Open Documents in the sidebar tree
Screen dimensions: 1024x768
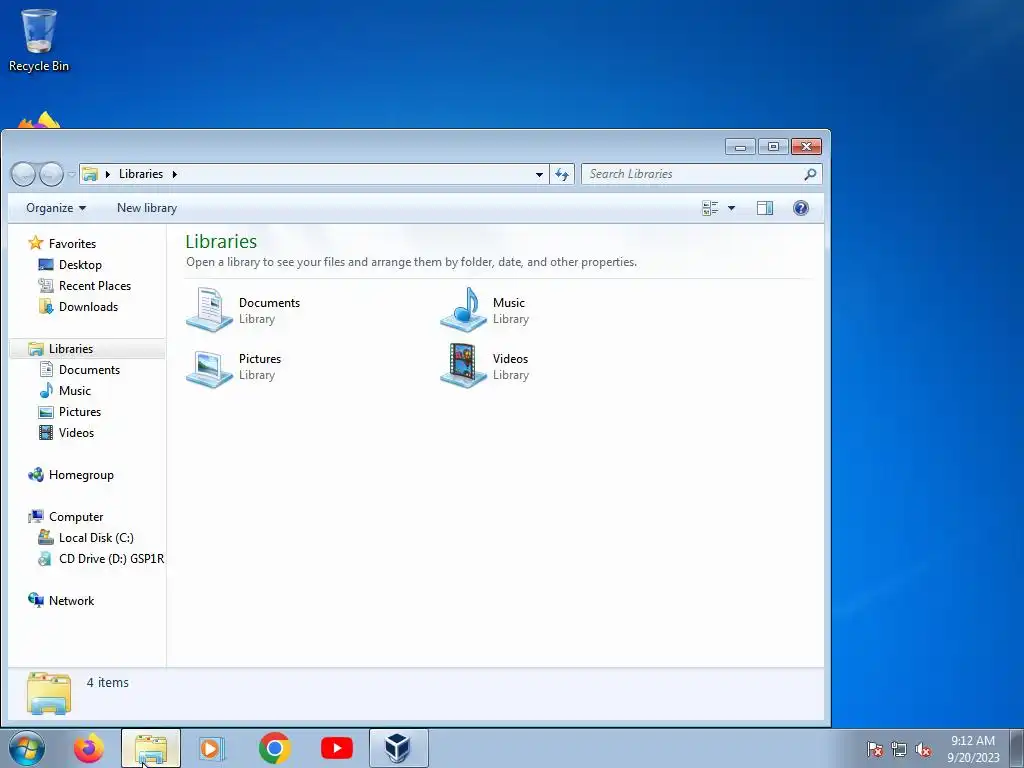coord(89,370)
